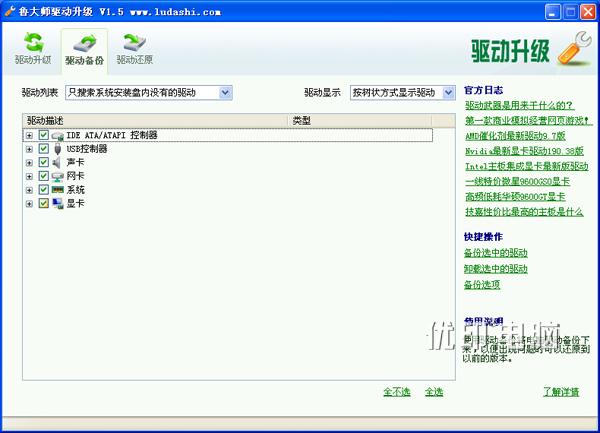The width and height of the screenshot is (600, 433).
Task: Open the 驱动武器是用来干什么的? link
Action: [x=519, y=105]
